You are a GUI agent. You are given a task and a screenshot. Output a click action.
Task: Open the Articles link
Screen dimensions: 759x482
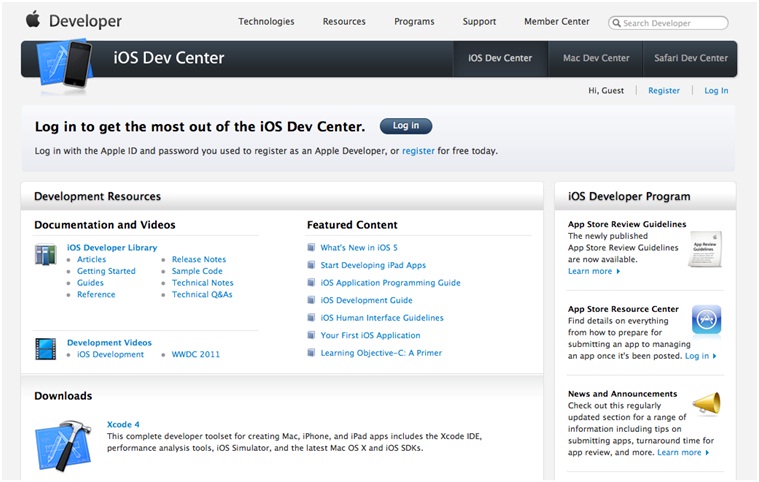pos(91,259)
